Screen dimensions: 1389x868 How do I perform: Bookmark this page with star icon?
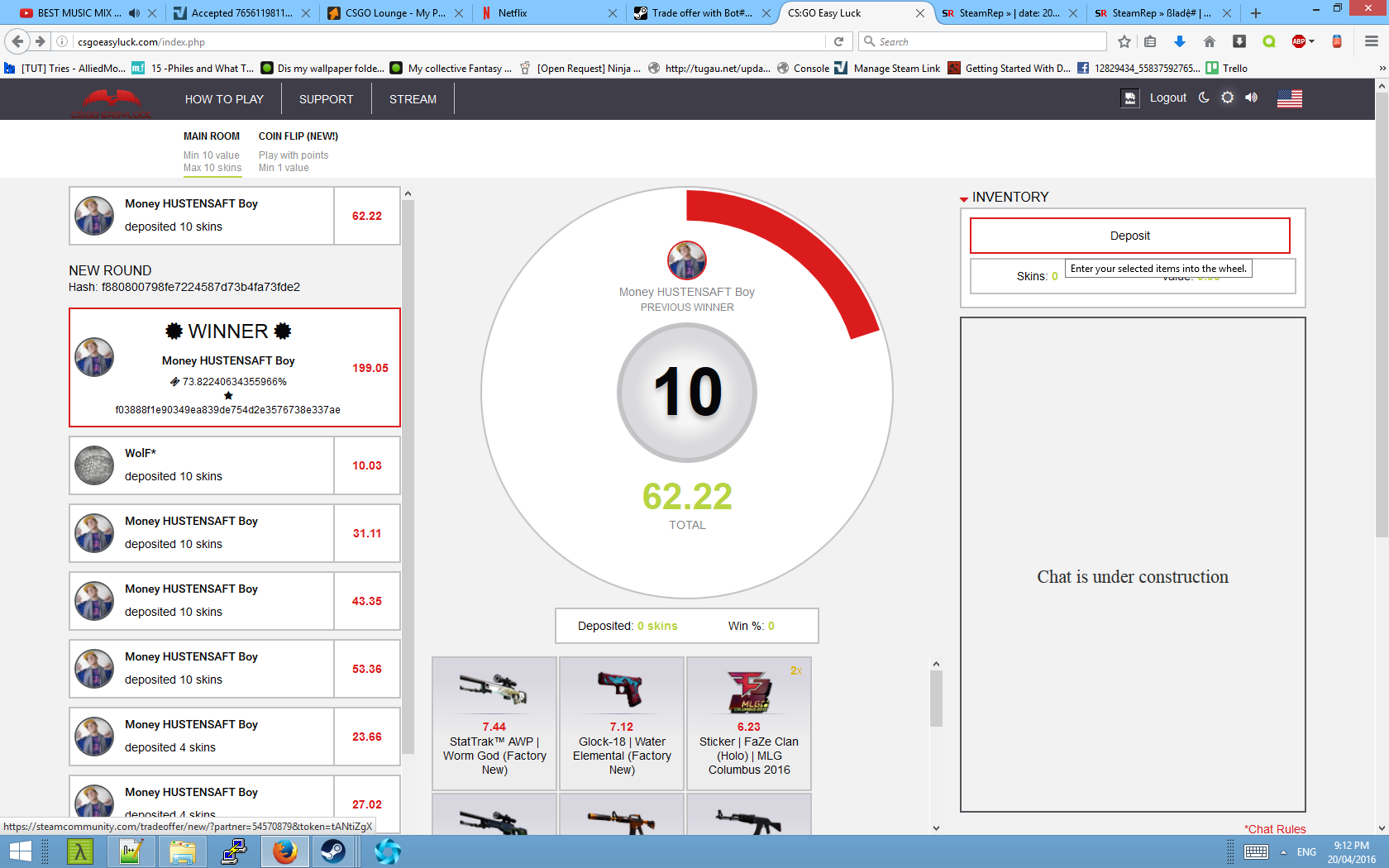point(1124,41)
